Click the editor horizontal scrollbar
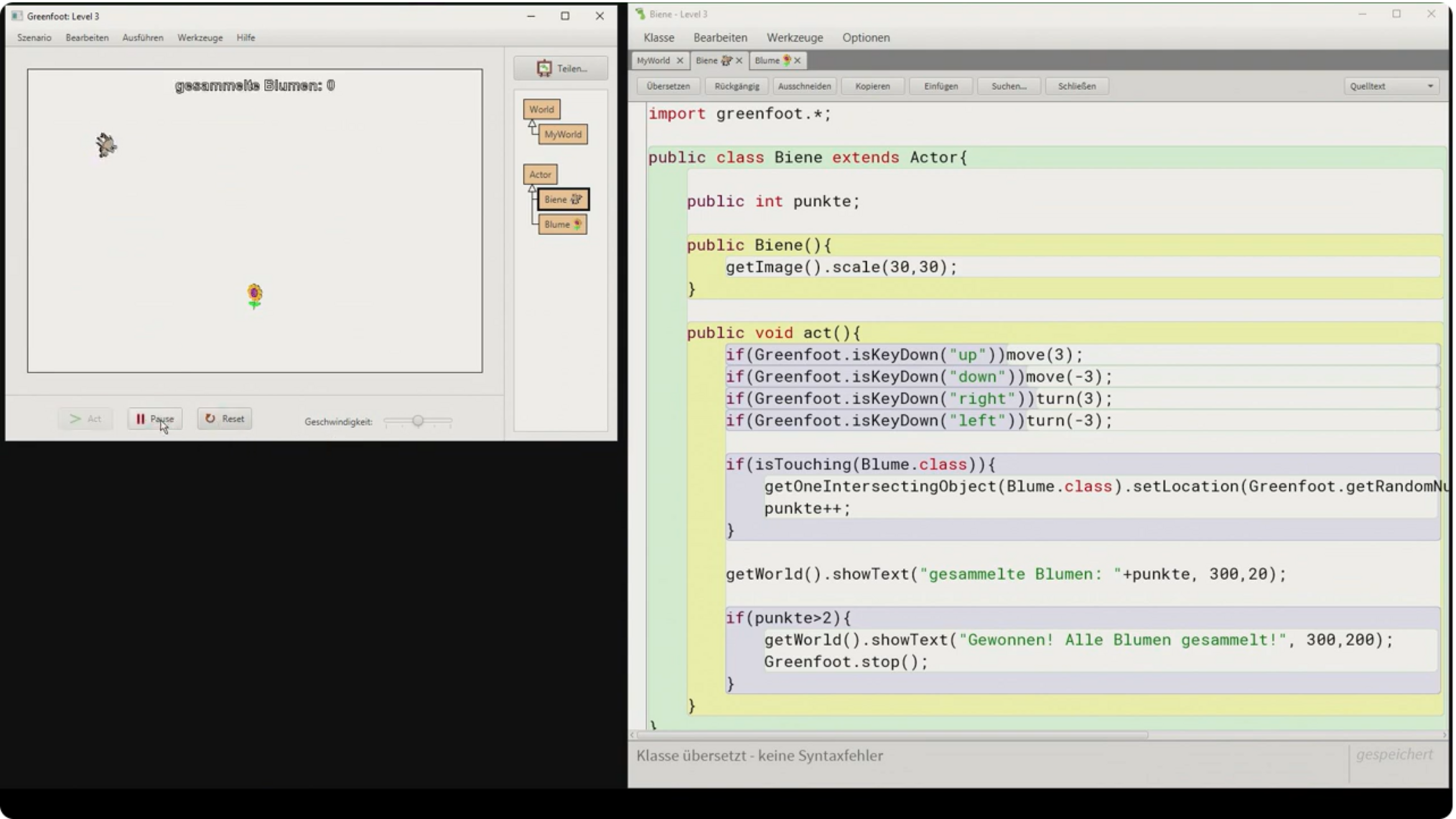The height and width of the screenshot is (819, 1456). point(890,735)
